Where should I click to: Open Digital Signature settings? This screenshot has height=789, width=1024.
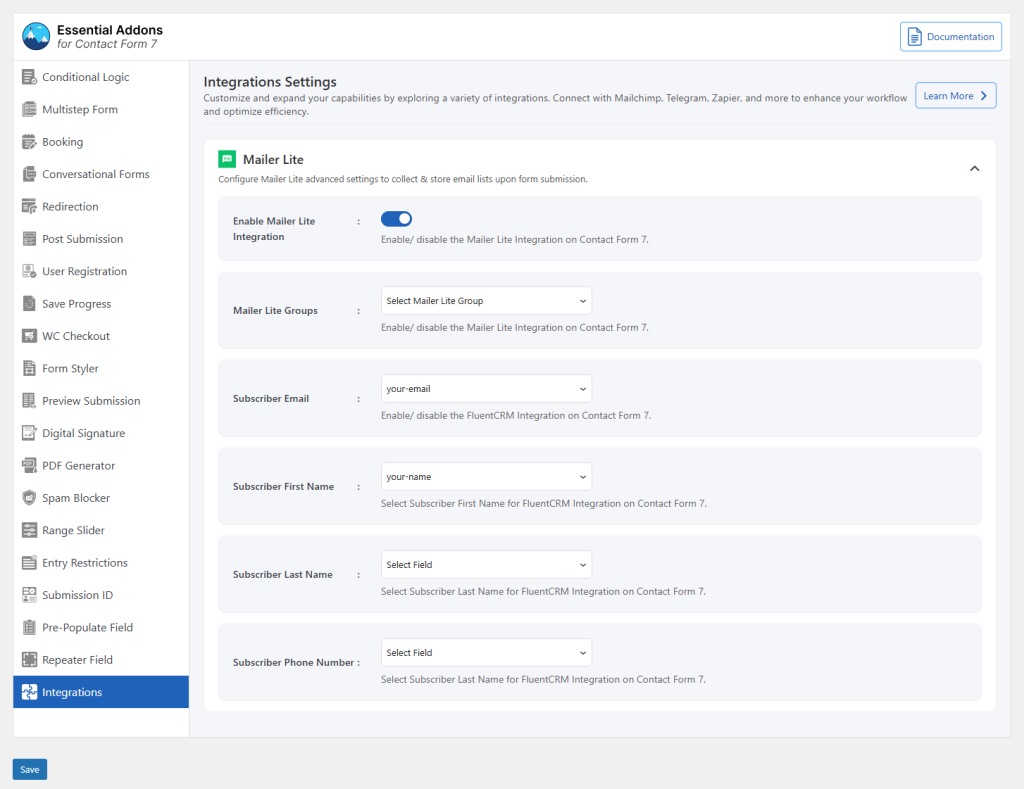[x=101, y=433]
